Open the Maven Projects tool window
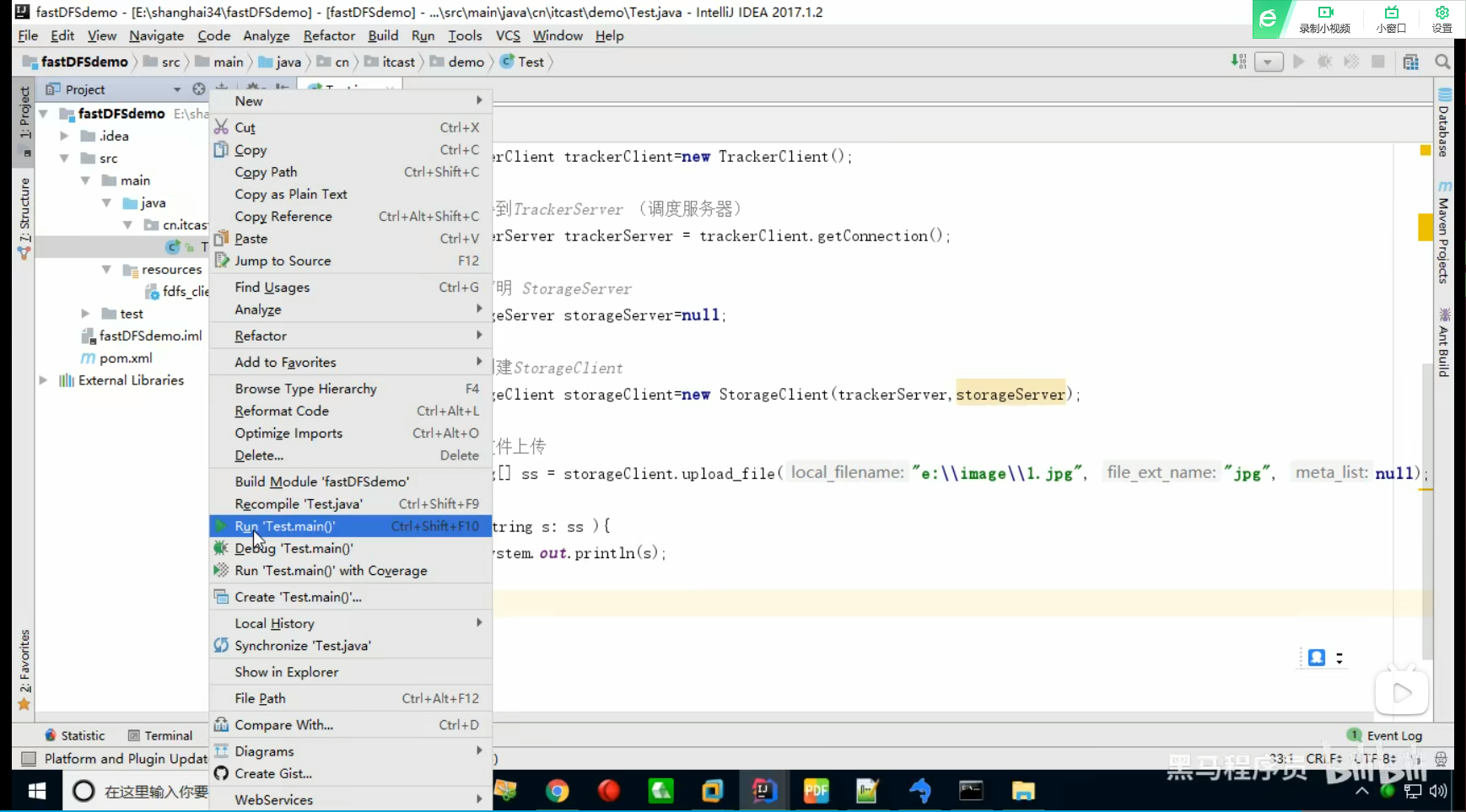 tap(1444, 233)
